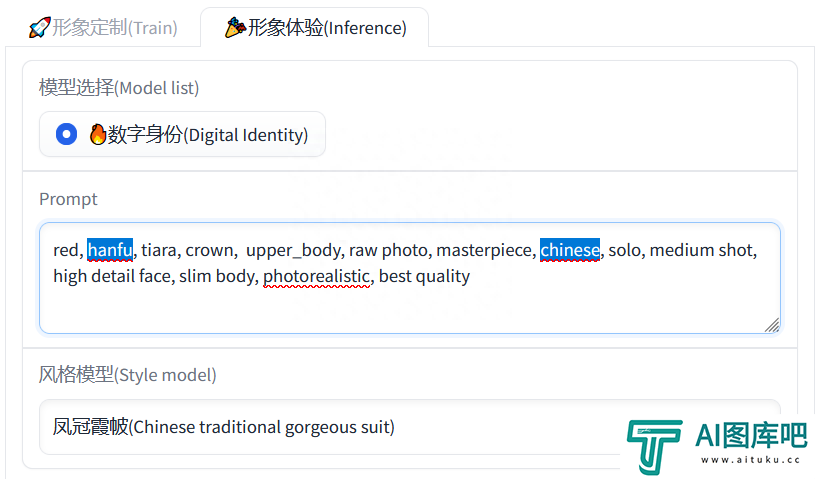
Task: Click the underlined word photorealistic
Action: (x=316, y=276)
